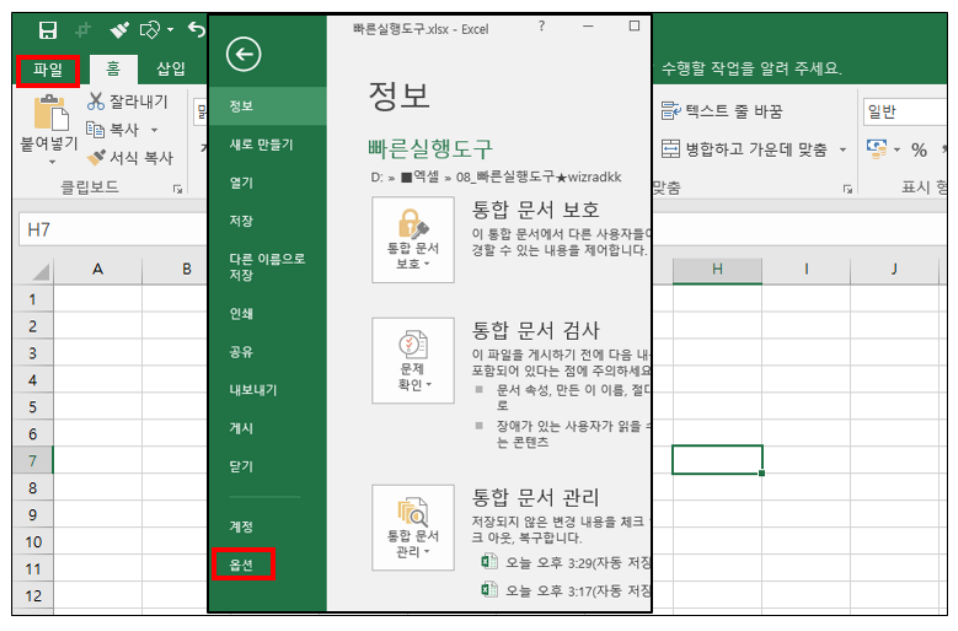Viewport: 958px width, 631px height.
Task: Click the 통합 문서 보호 button
Action: pyautogui.click(x=413, y=239)
